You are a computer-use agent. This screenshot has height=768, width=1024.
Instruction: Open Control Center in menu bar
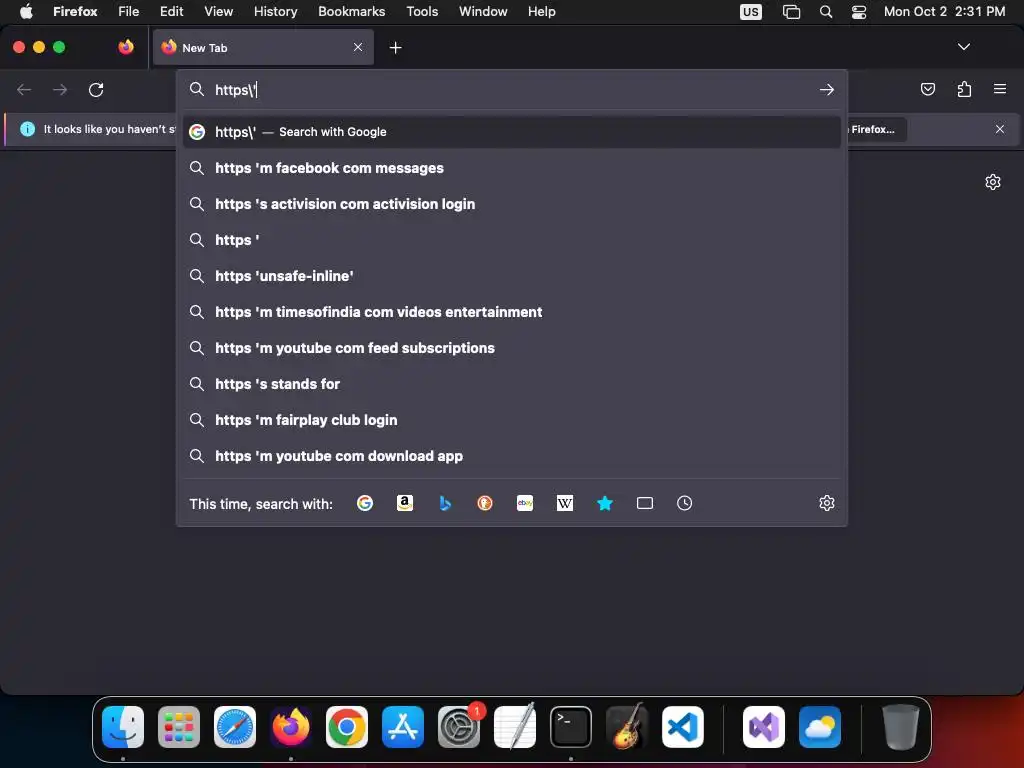[859, 12]
